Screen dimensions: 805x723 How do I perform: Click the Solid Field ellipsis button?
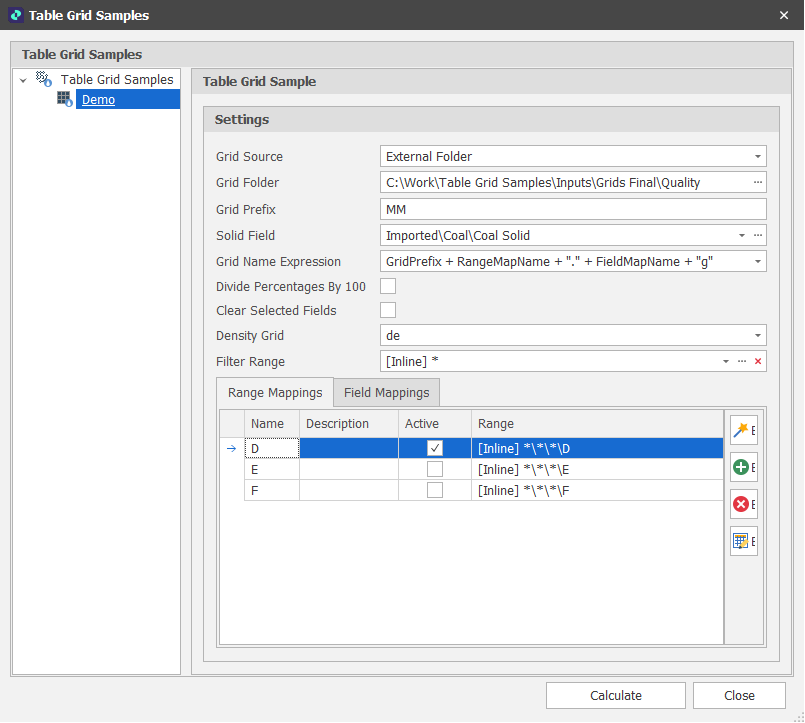[x=758, y=235]
